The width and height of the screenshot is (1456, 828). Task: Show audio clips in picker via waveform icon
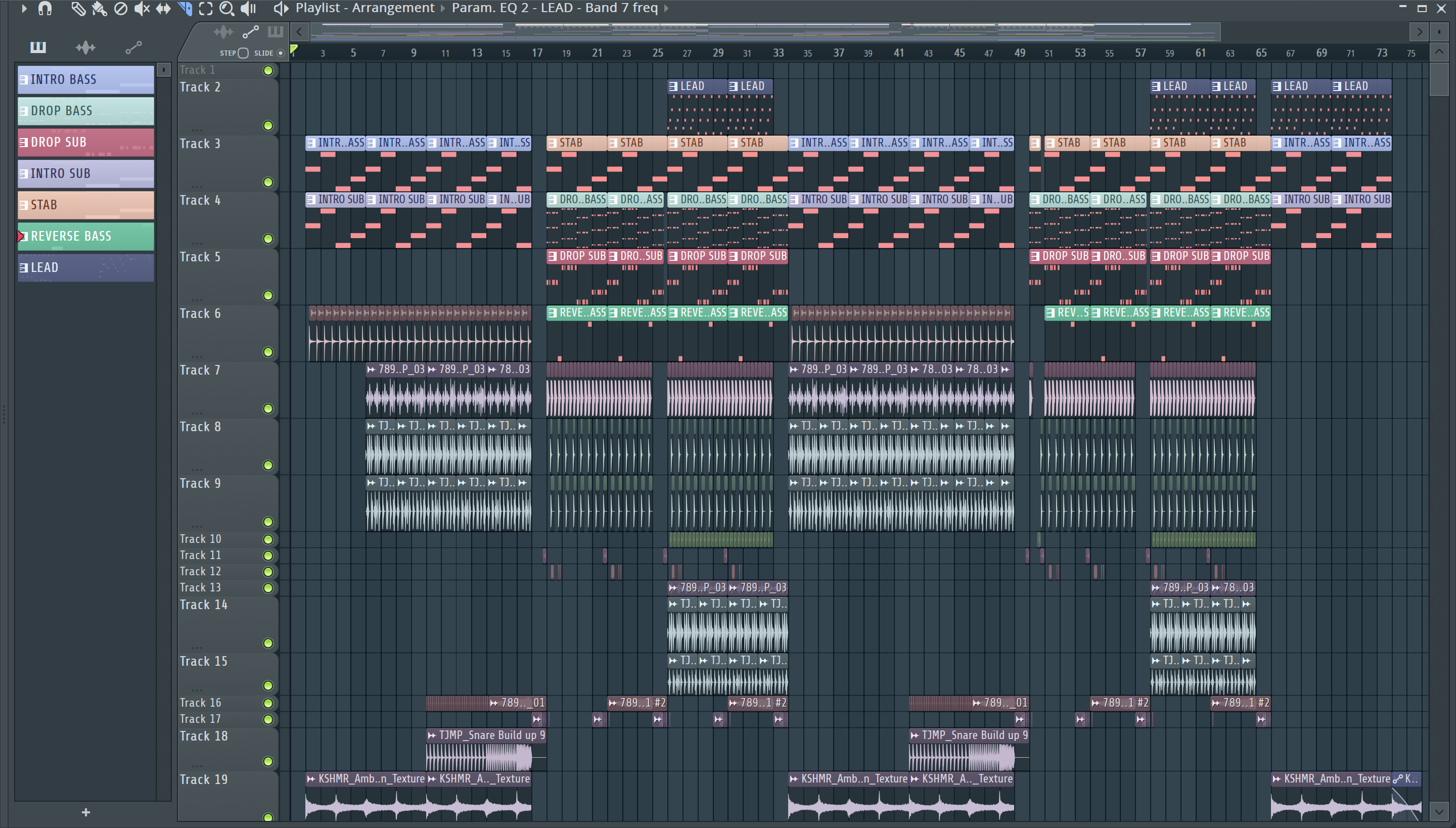[x=85, y=47]
